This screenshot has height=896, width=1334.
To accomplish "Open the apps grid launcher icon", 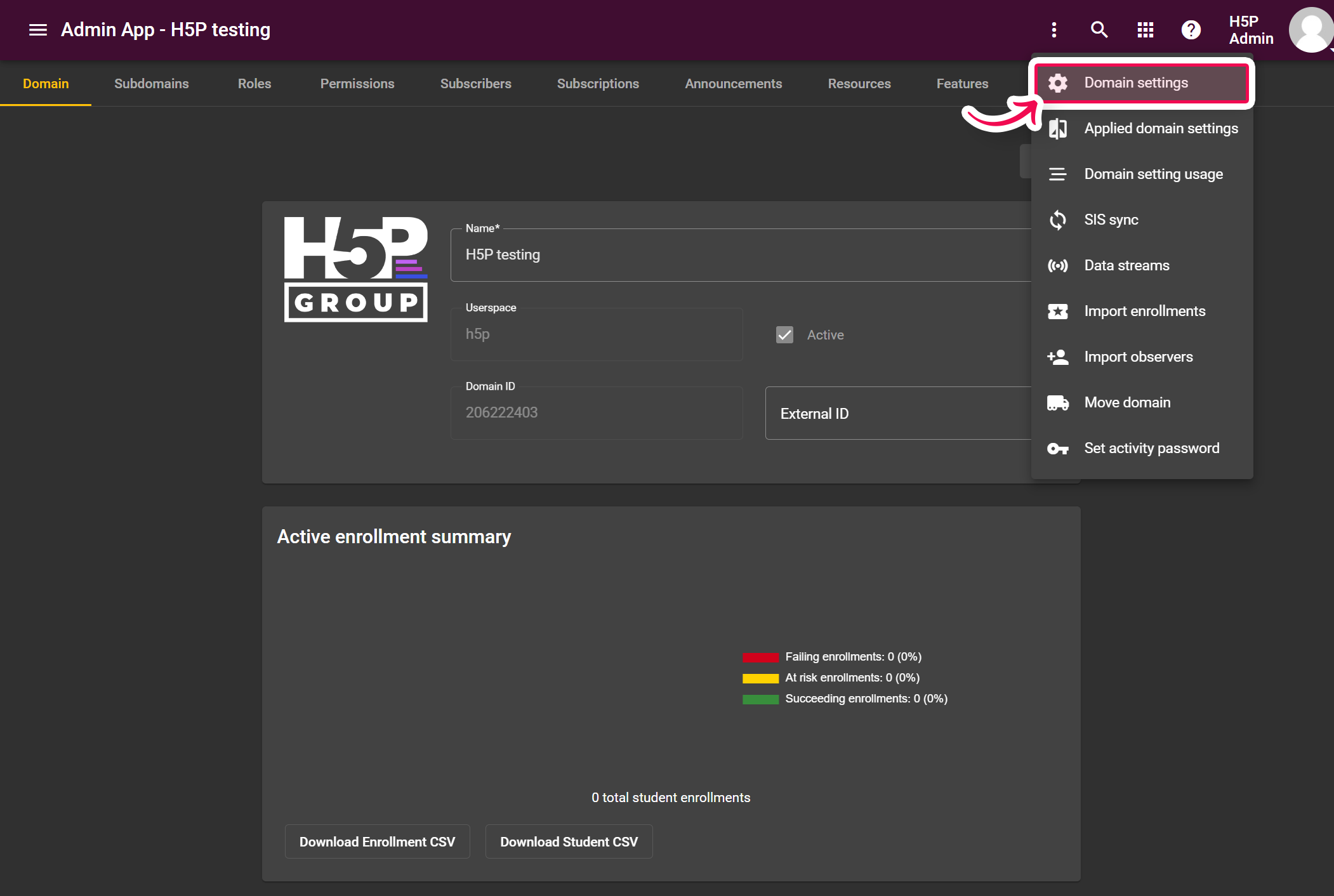I will (1145, 30).
